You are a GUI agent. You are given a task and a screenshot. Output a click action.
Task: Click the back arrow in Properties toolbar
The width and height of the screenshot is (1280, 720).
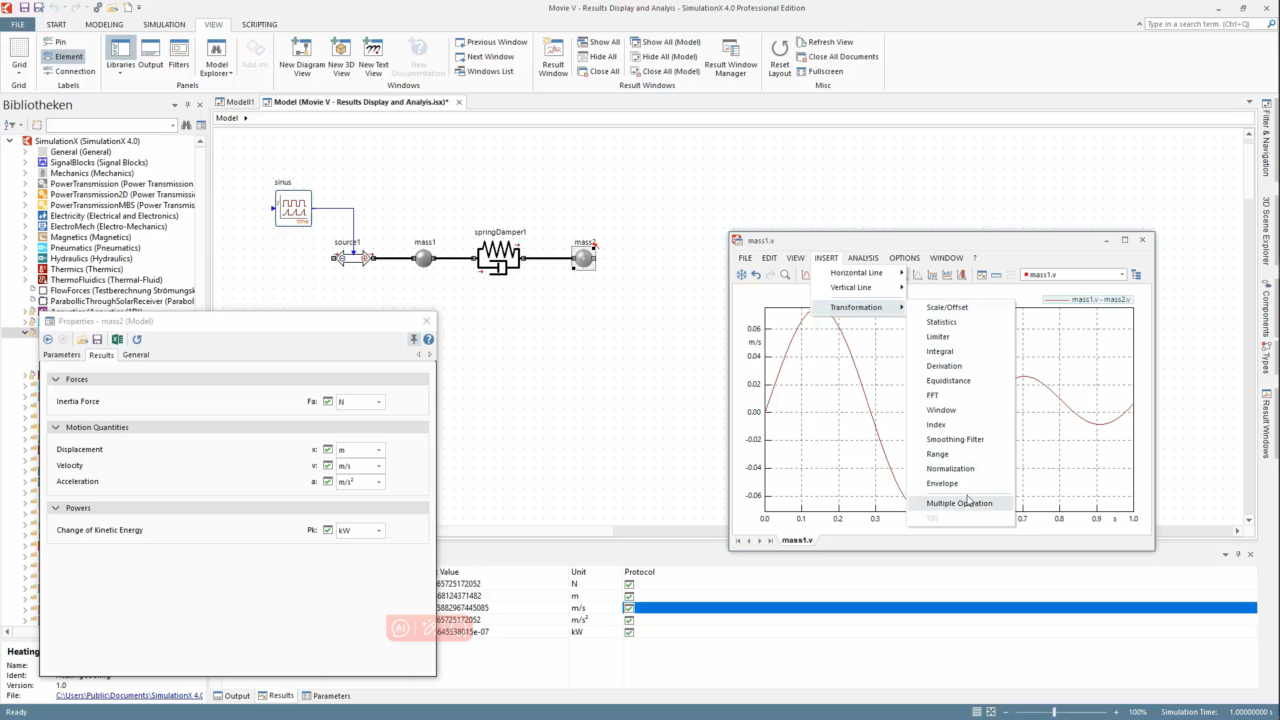coord(48,340)
